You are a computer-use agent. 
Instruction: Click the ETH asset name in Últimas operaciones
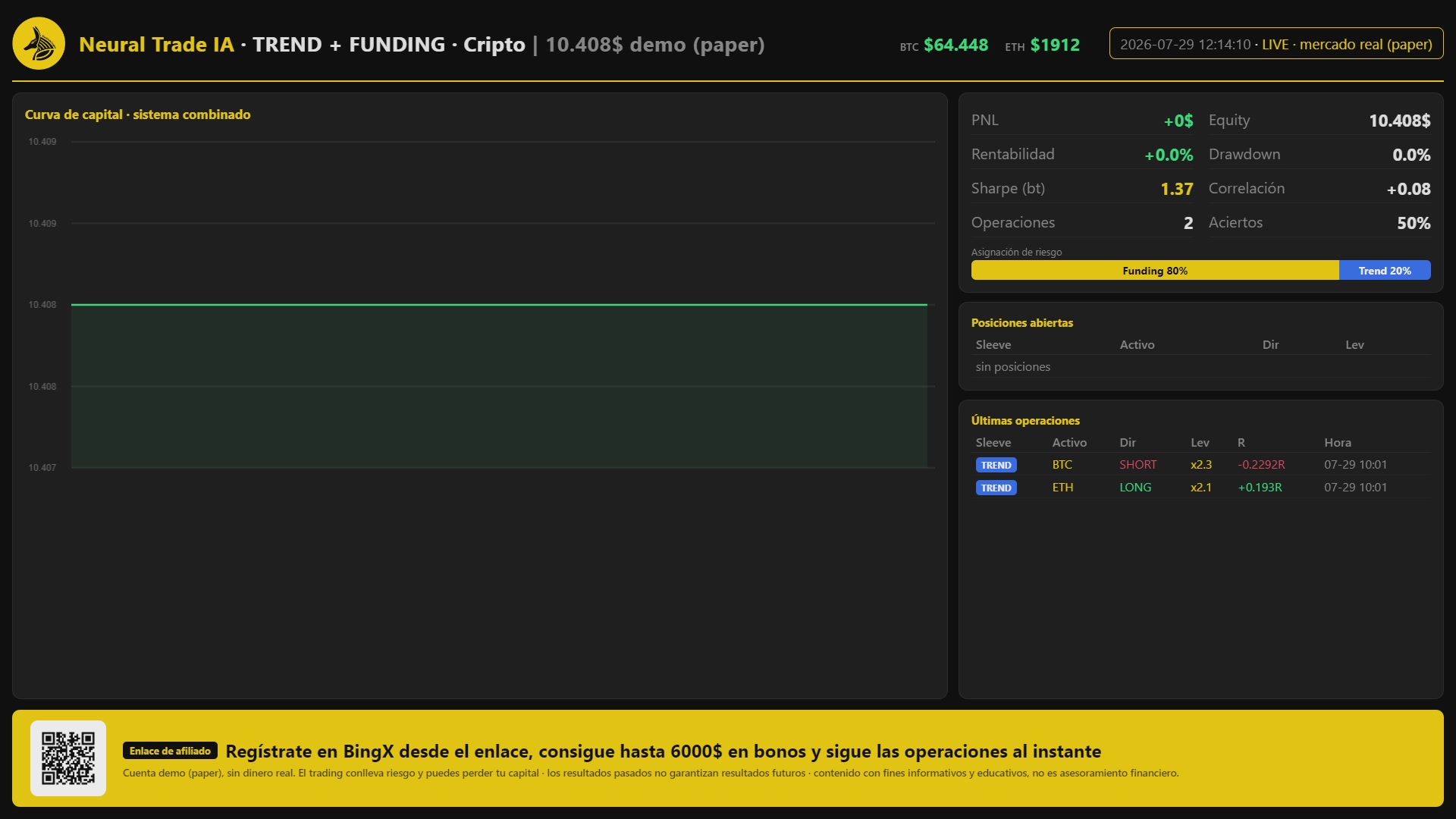(1062, 488)
